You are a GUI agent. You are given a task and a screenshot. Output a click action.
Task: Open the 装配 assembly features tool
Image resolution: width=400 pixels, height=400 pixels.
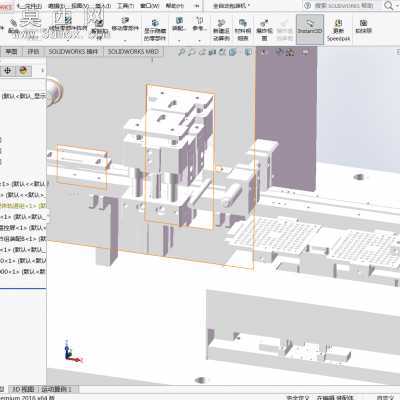click(179, 24)
